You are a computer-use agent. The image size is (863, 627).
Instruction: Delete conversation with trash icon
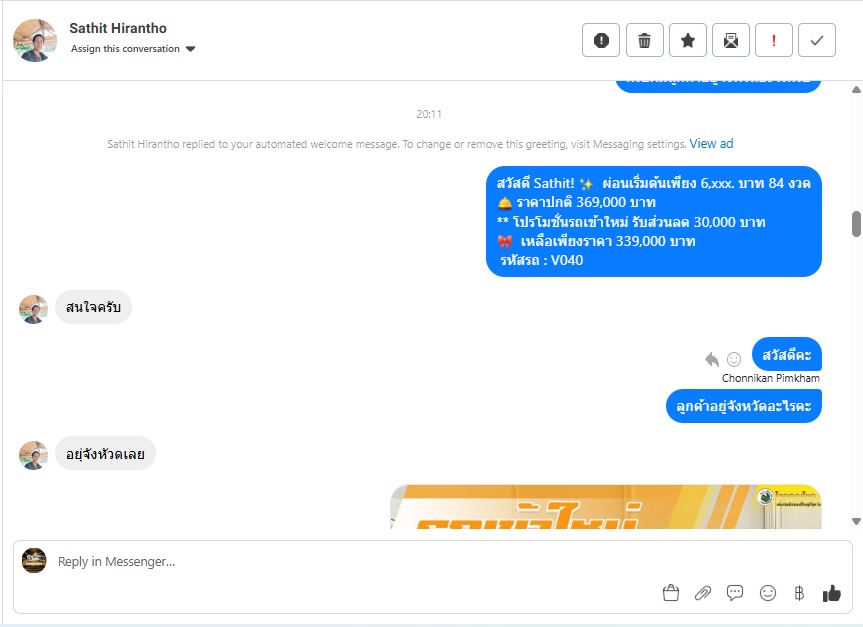[644, 40]
